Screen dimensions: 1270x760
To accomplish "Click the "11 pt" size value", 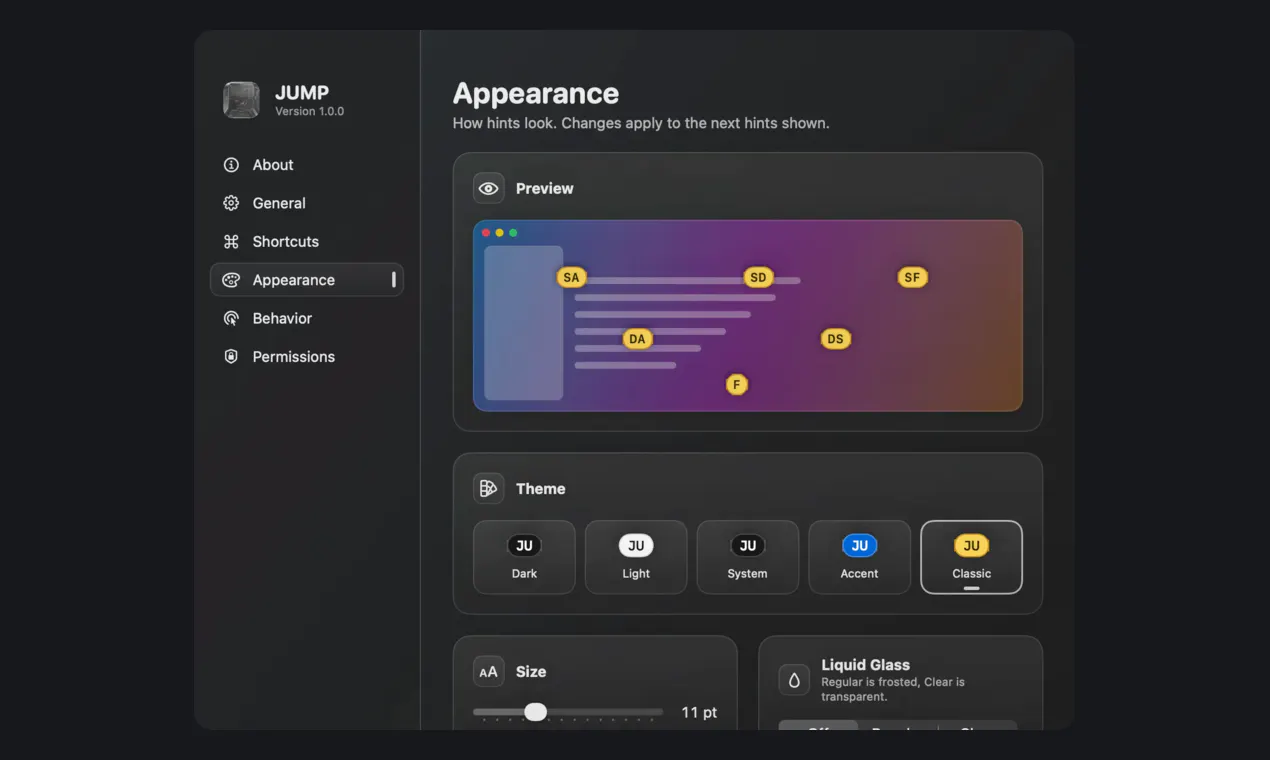I will point(699,713).
